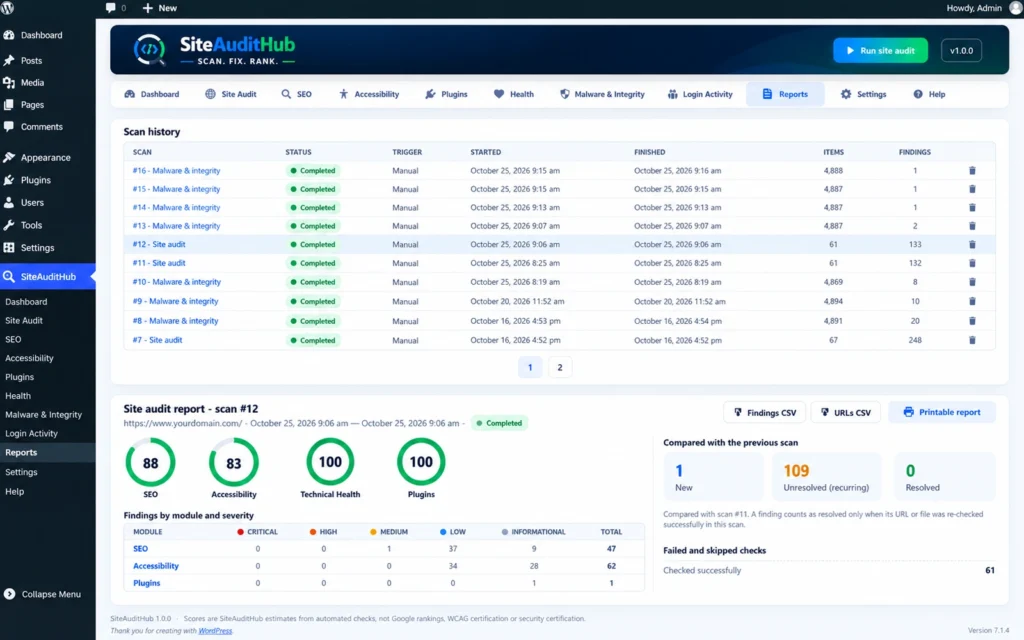
Task: Open the Printable report
Action: click(x=942, y=412)
